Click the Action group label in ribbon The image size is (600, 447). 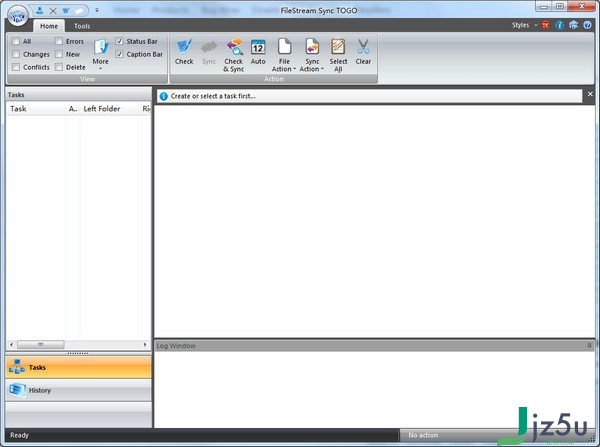[x=274, y=79]
